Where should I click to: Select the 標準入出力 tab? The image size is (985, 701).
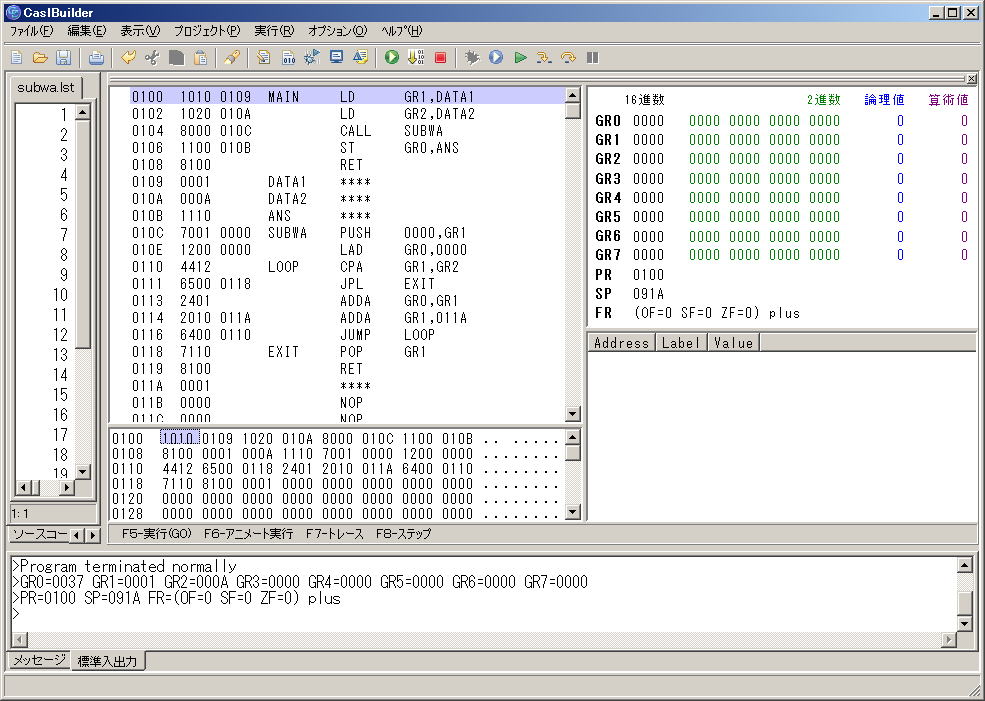(109, 661)
